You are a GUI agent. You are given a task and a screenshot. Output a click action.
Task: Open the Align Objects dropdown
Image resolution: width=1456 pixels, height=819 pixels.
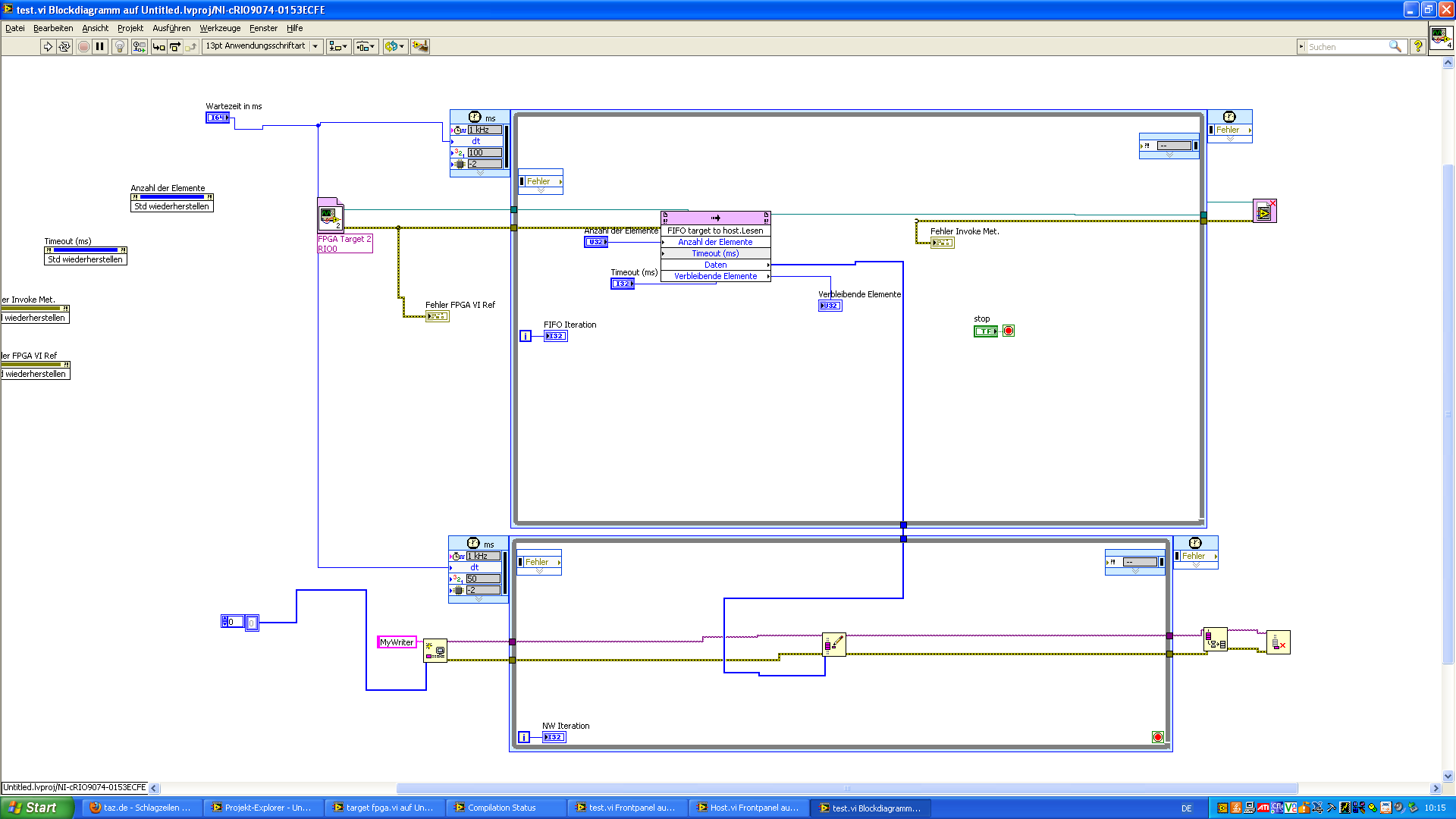click(x=338, y=47)
